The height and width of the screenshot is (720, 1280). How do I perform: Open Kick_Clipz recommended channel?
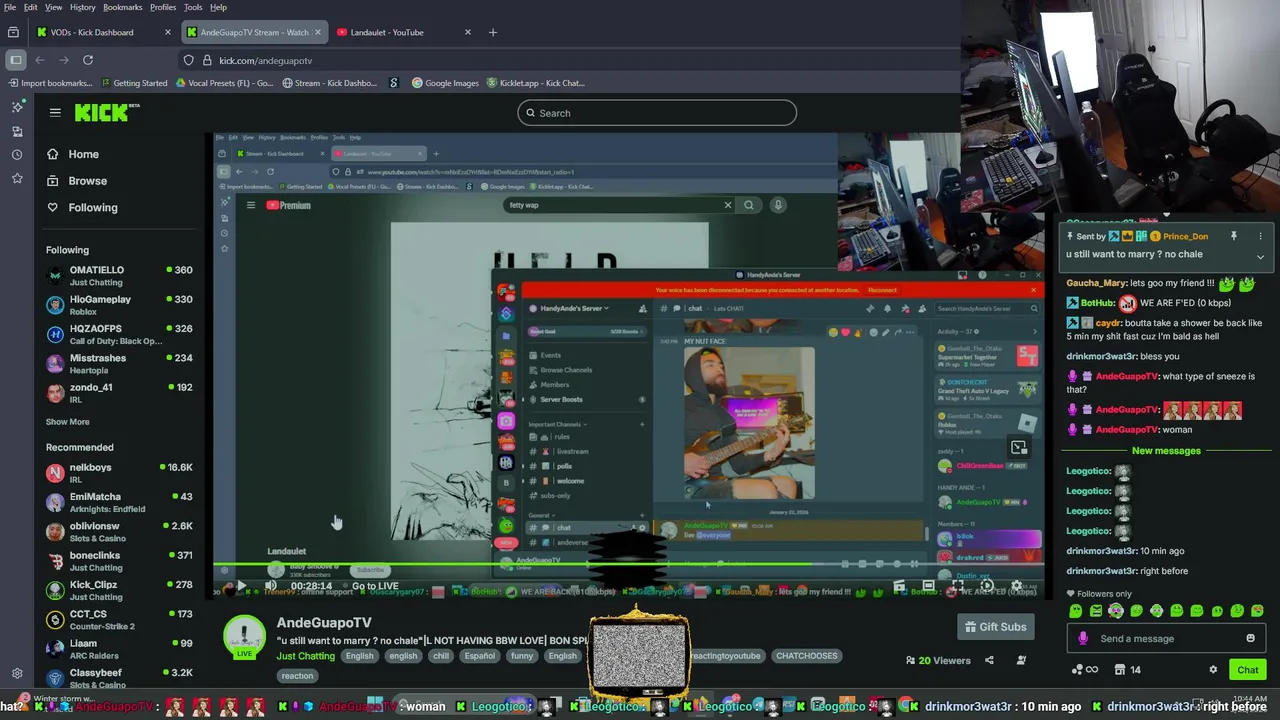point(119,590)
